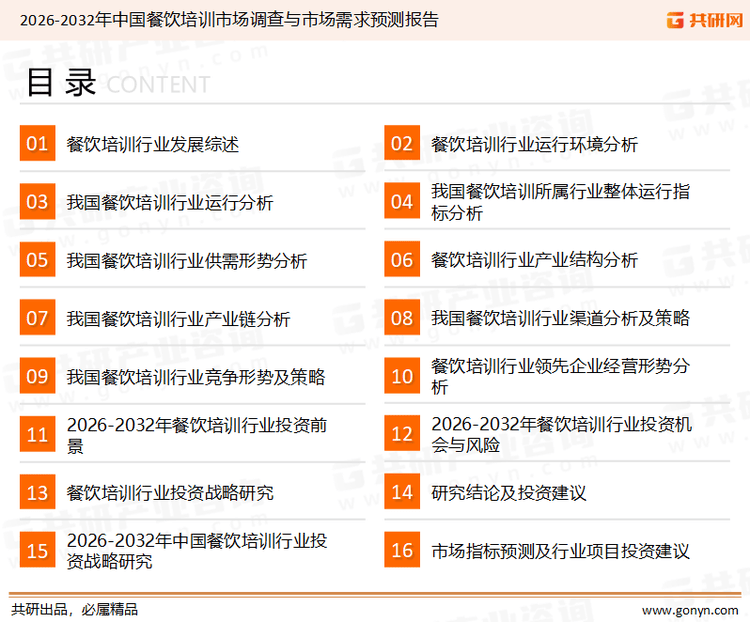Click the orange 02 number badge

click(402, 144)
